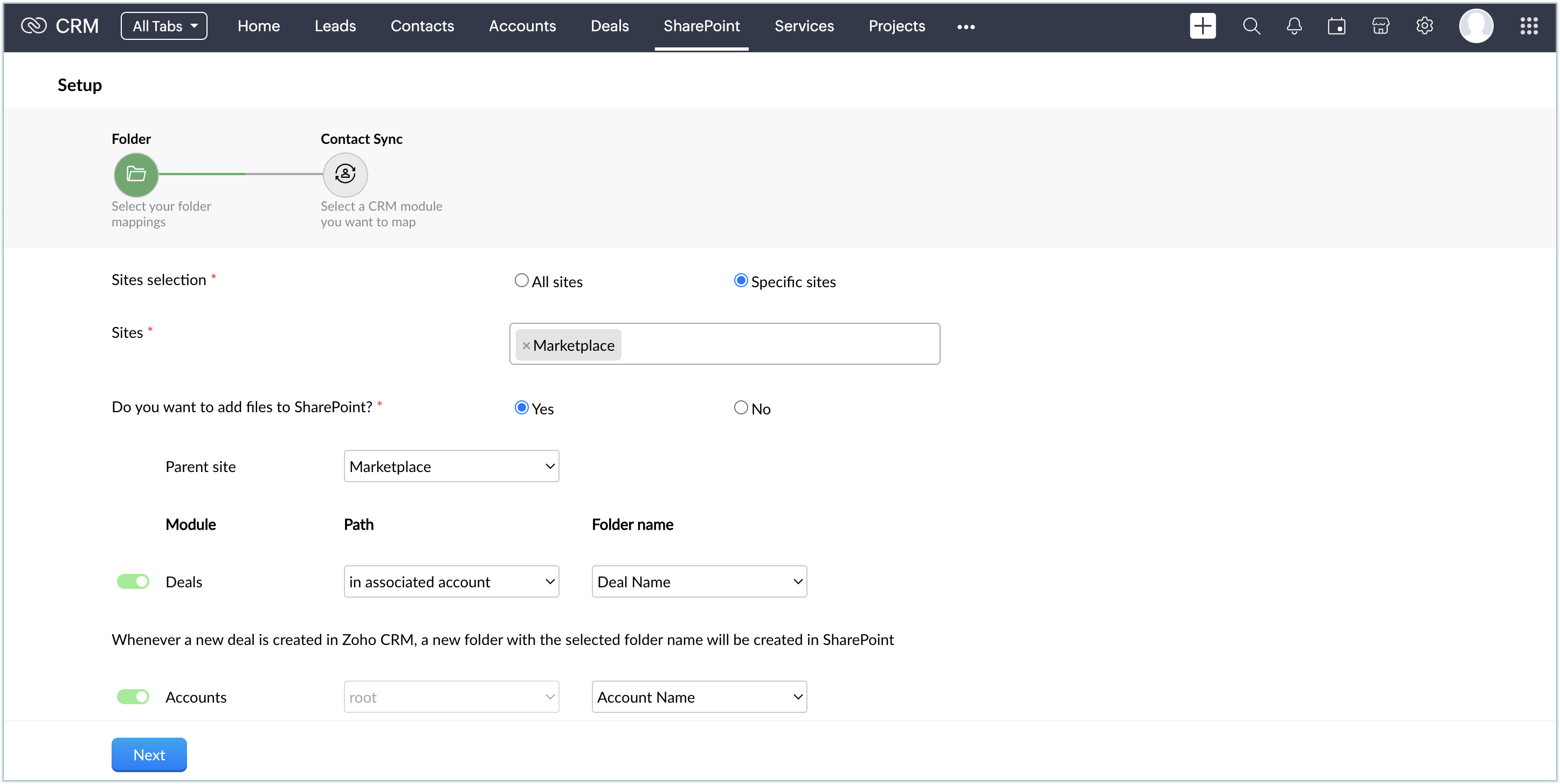
Task: Open the settings gear icon
Action: (x=1424, y=26)
